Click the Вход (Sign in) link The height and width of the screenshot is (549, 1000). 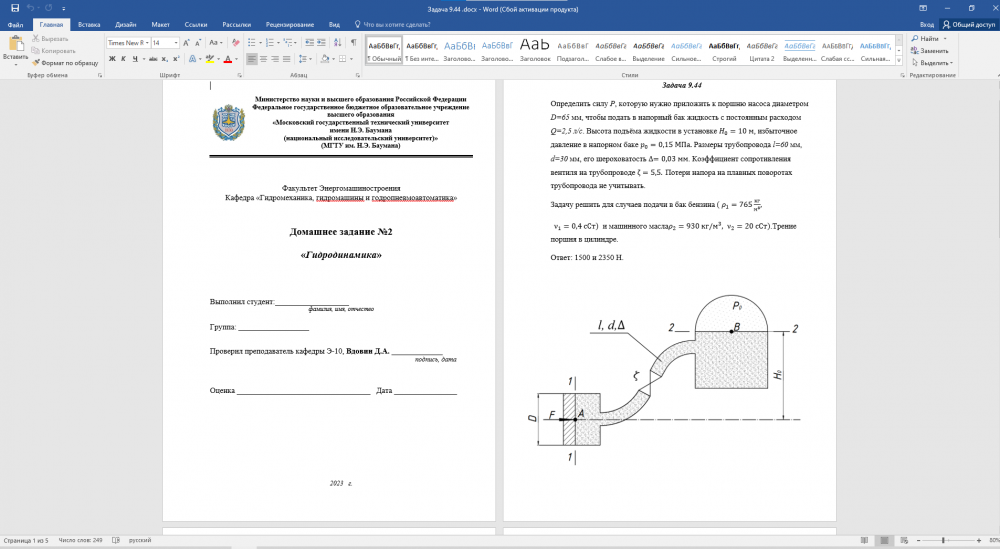(927, 25)
